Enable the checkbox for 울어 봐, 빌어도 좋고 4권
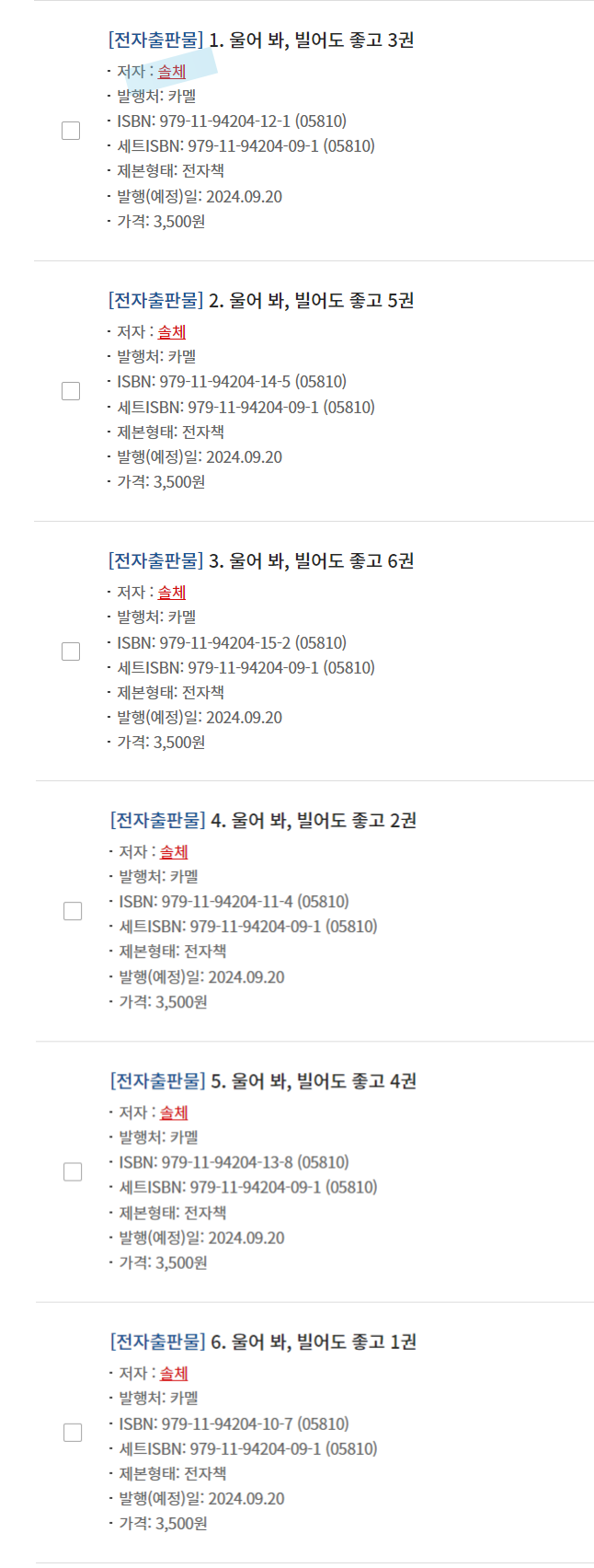Viewport: 594px width, 1568px height. [x=73, y=1171]
